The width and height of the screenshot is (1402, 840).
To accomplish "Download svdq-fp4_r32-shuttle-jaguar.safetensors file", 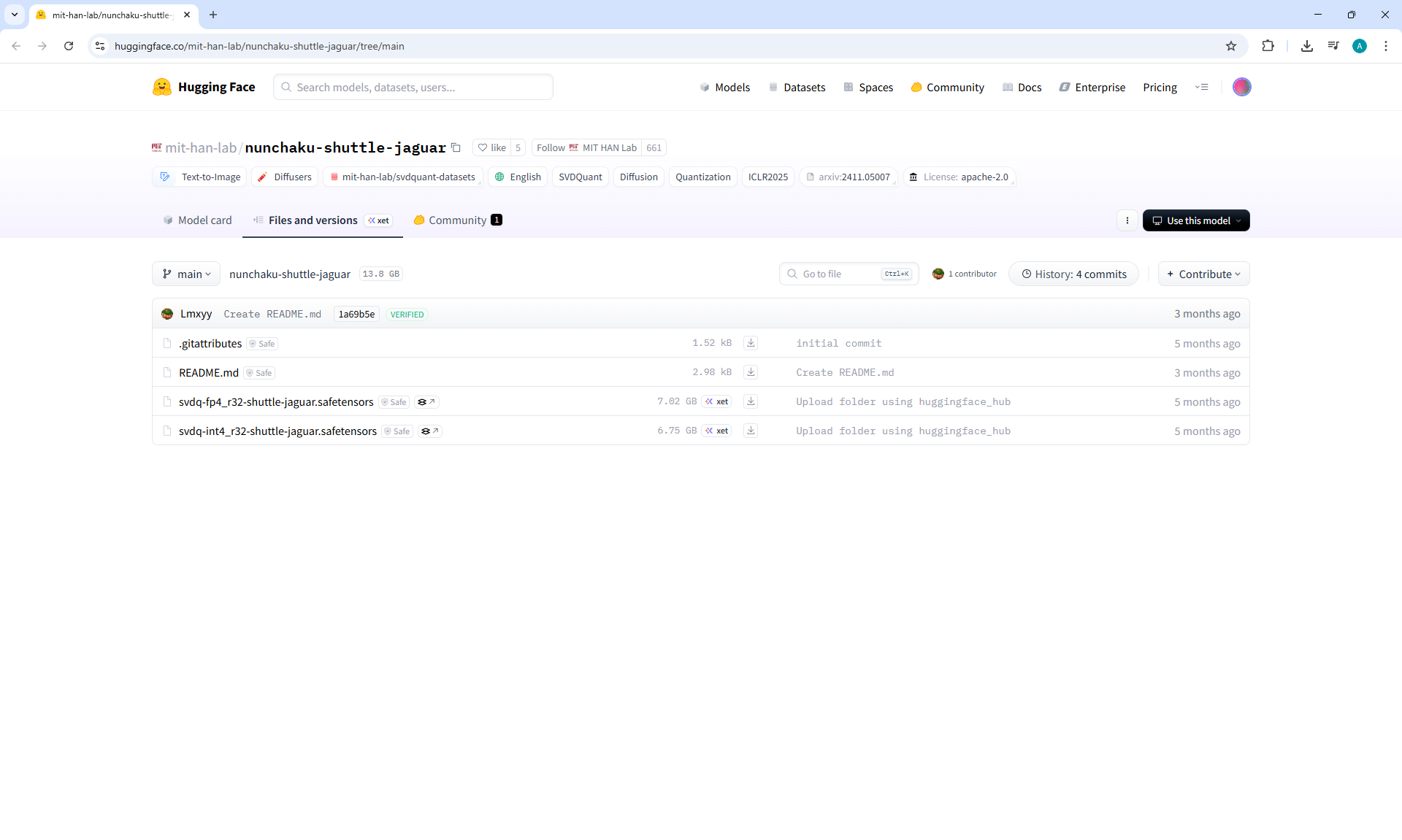I will (x=751, y=401).
